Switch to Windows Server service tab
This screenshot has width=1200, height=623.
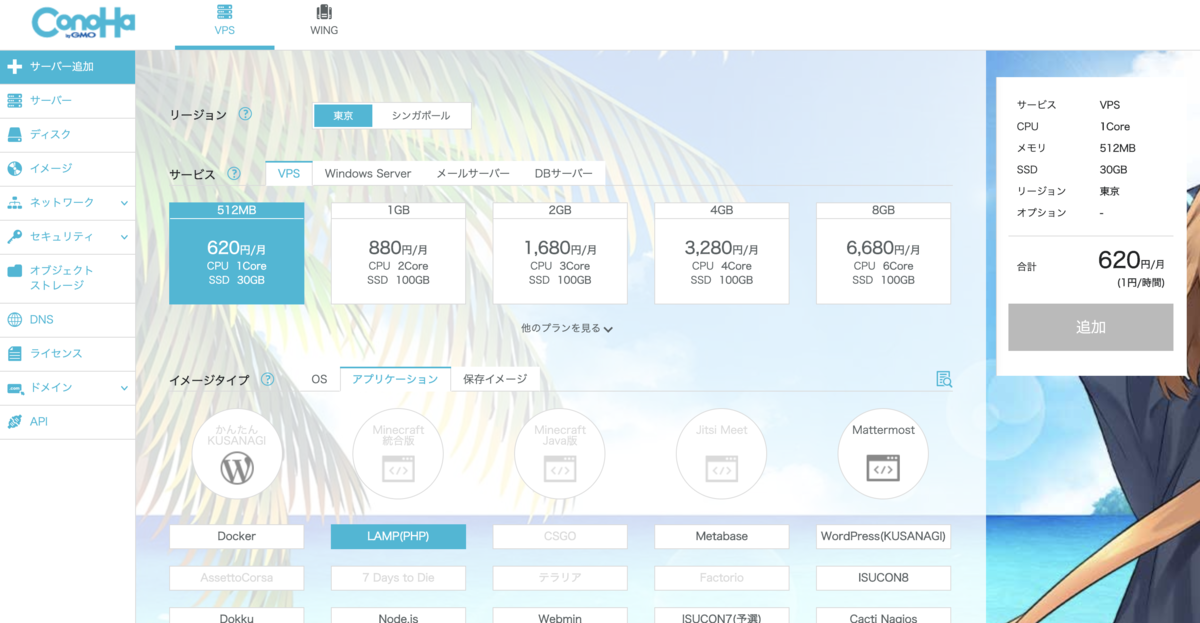pyautogui.click(x=368, y=173)
